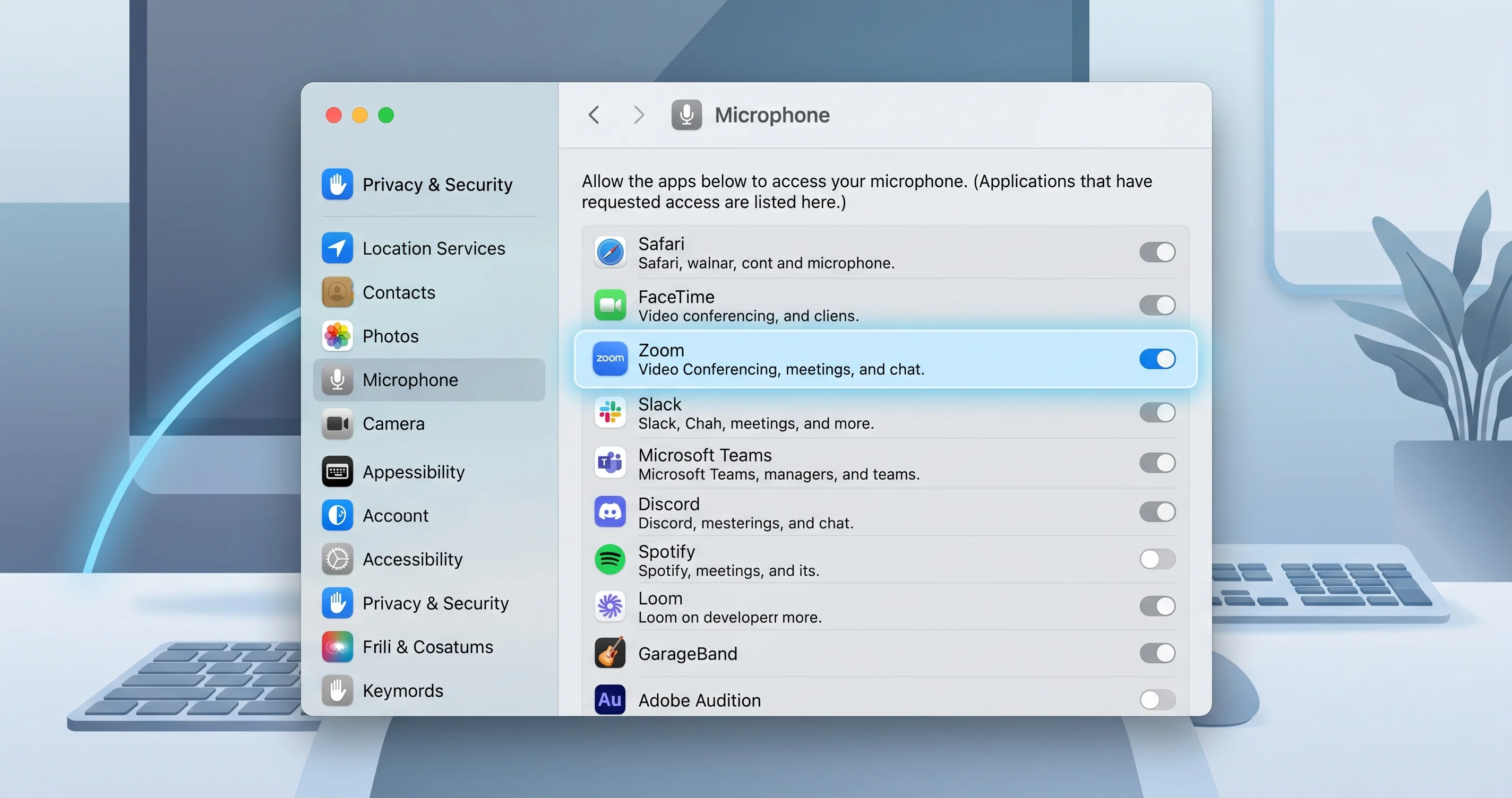
Task: Click the Discord app icon
Action: point(610,511)
